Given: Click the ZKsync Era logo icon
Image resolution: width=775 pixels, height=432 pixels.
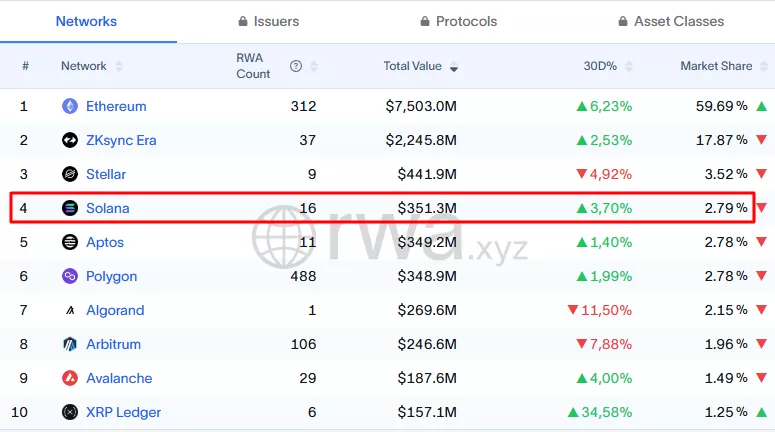Looking at the screenshot, I should (x=70, y=140).
